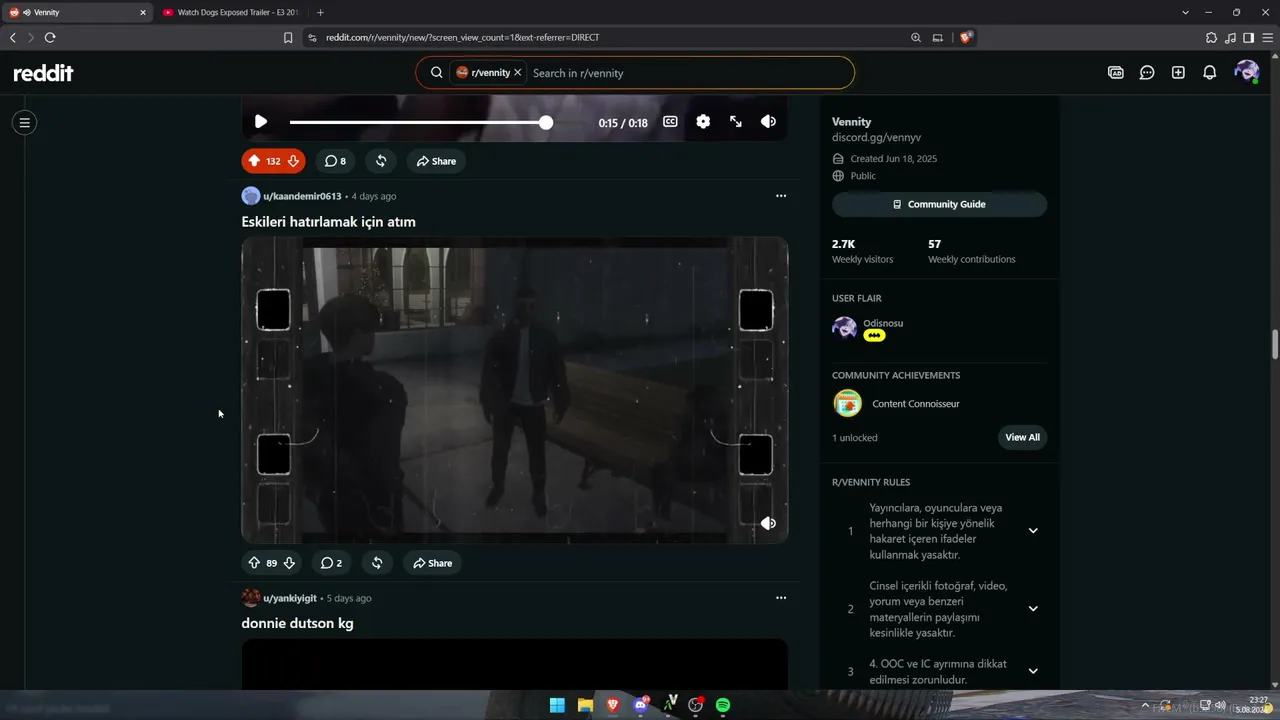
Task: View All community achievements
Action: 1022,437
